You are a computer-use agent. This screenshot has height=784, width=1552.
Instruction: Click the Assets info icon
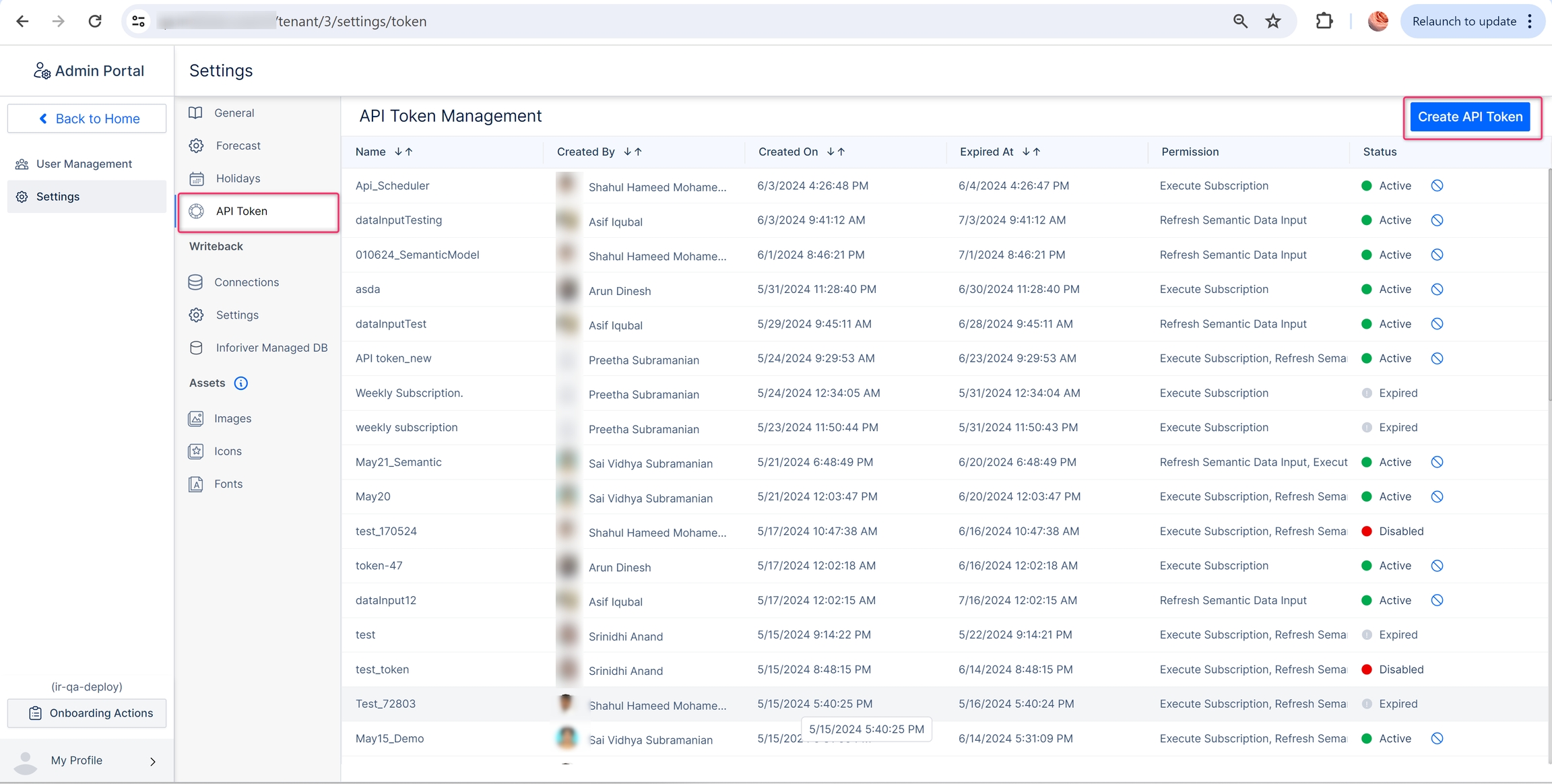240,383
